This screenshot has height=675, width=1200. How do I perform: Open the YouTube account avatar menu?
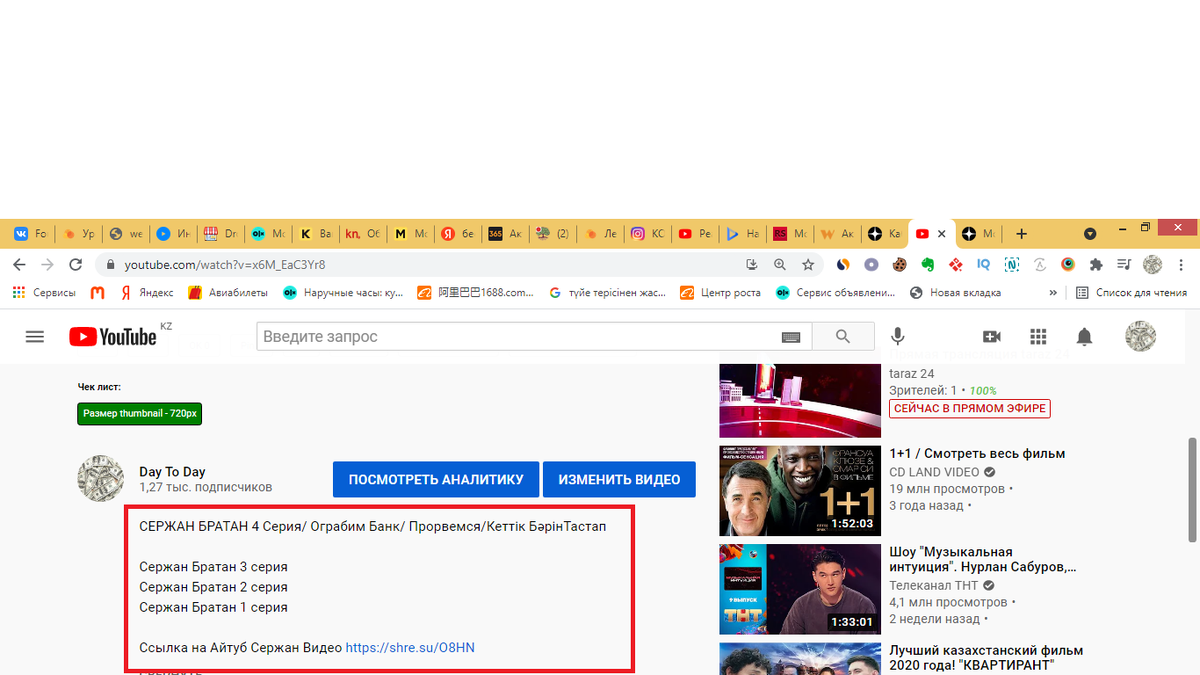pos(1140,337)
